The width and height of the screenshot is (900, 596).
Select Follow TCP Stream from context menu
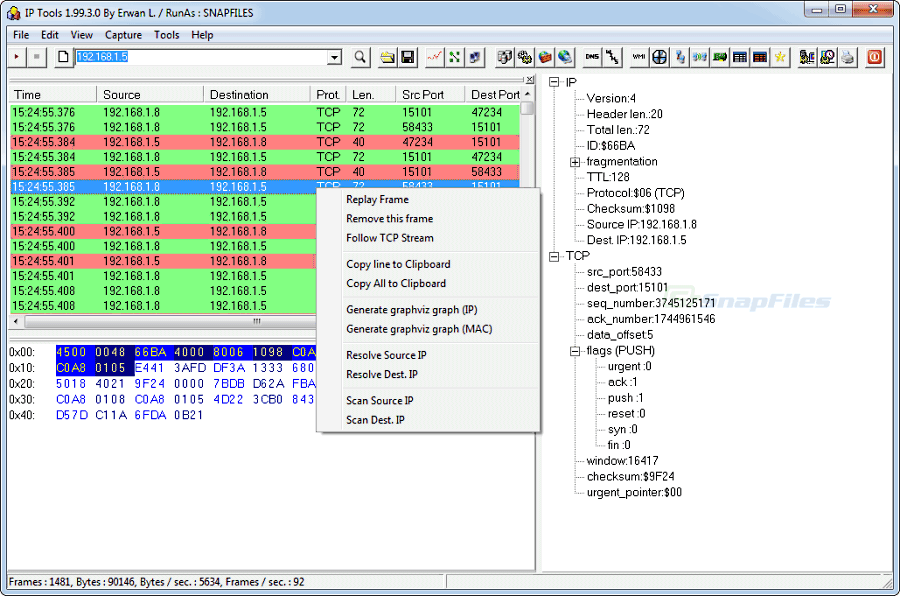[390, 238]
